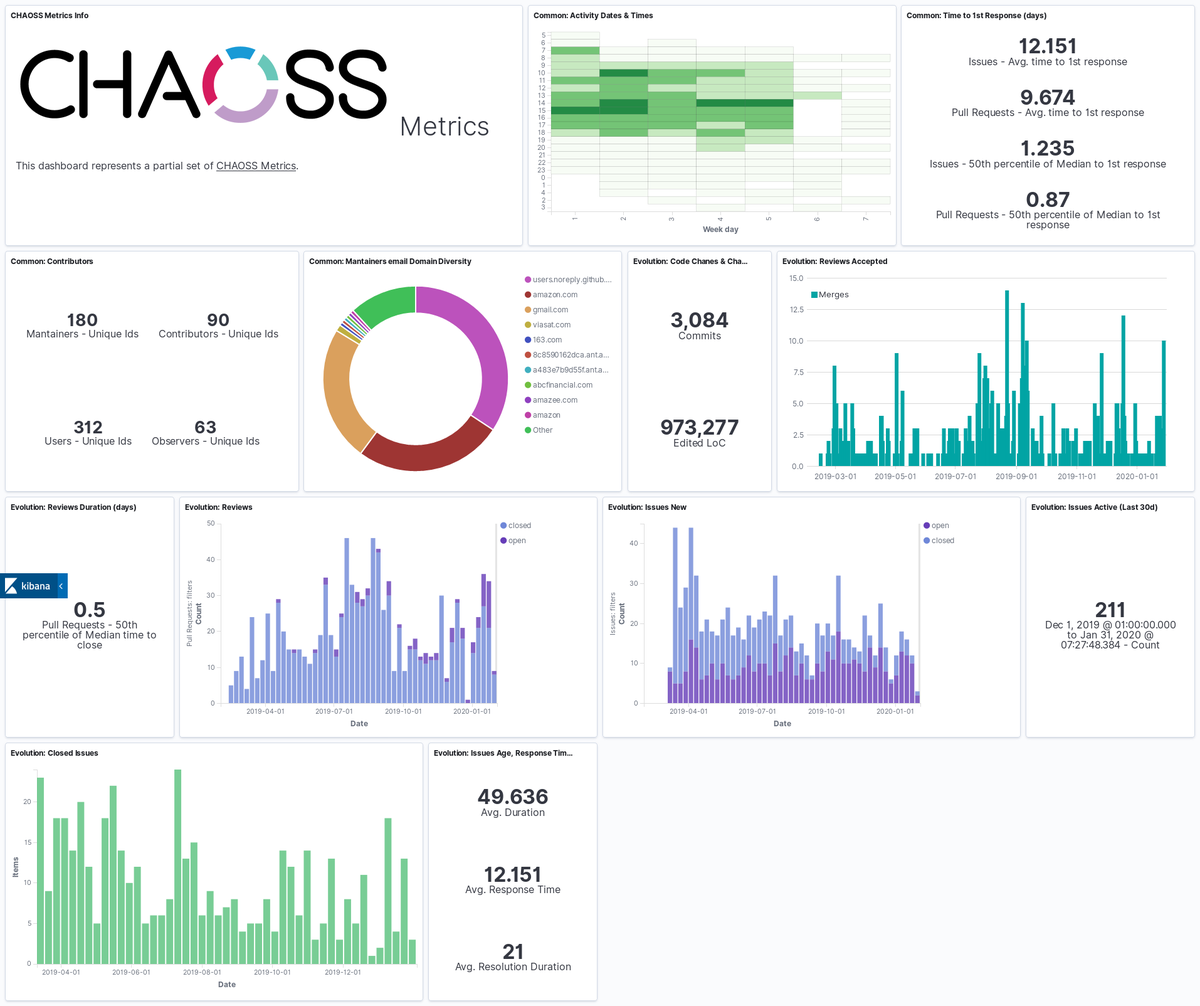The height and width of the screenshot is (1006, 1200).
Task: Click the 0.5 median time to close value
Action: pos(89,610)
